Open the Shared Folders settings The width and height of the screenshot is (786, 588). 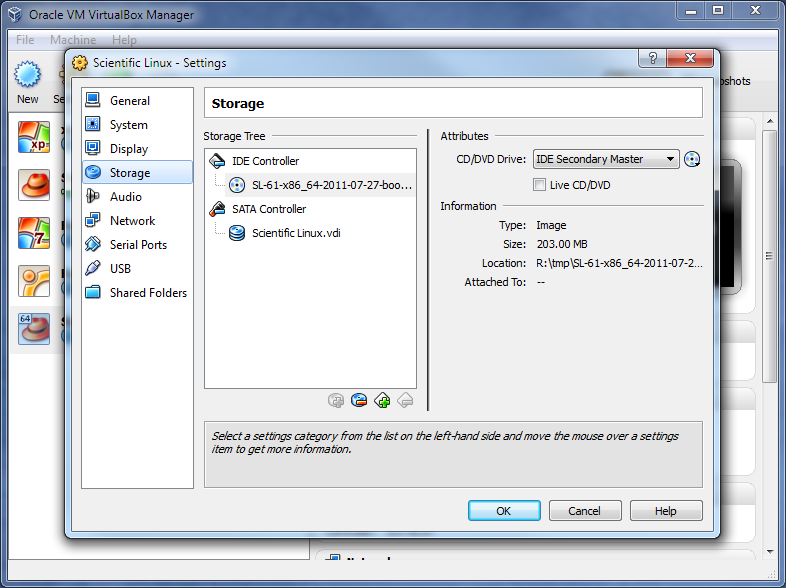coord(137,293)
